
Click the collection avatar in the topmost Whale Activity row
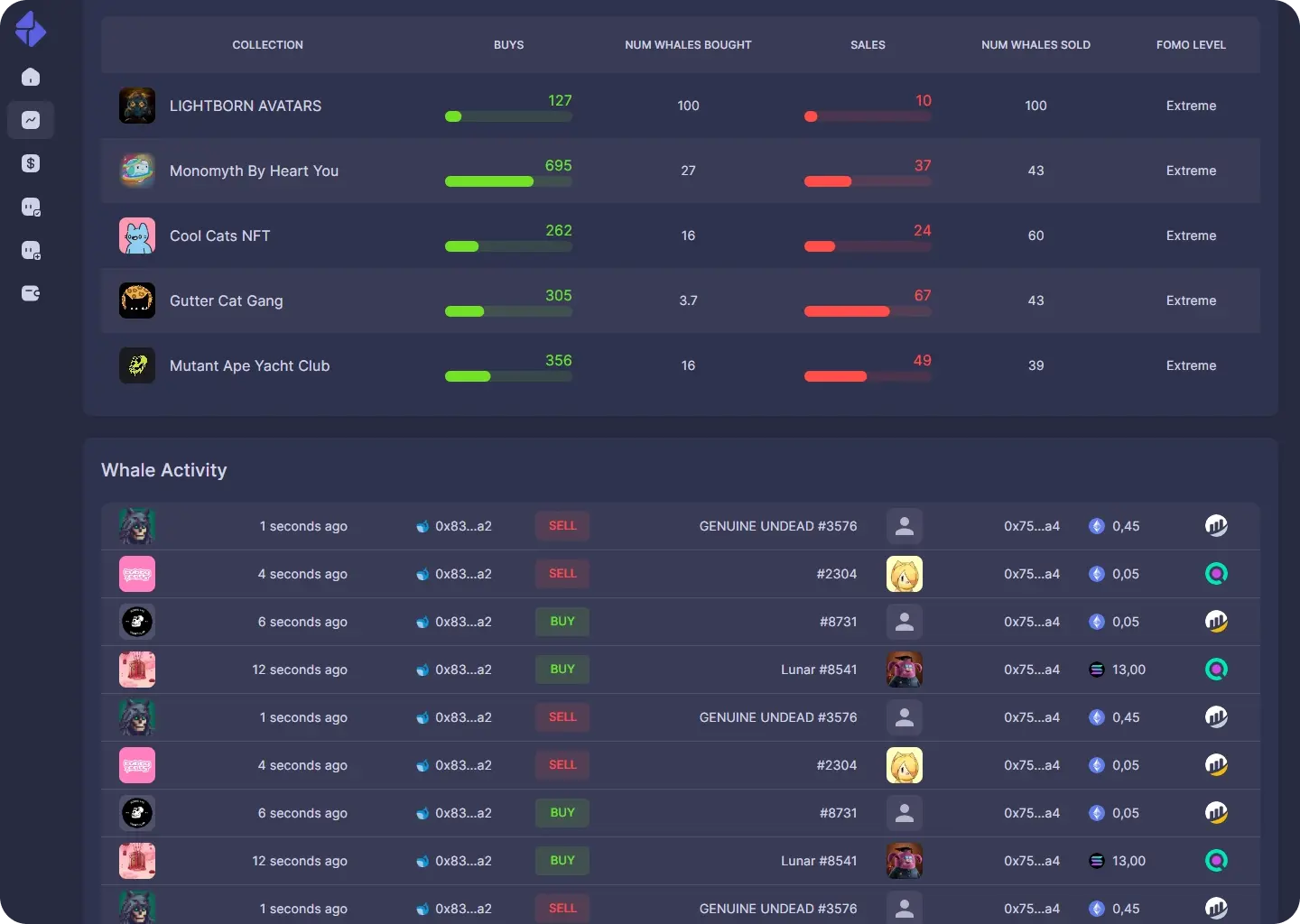pos(137,526)
